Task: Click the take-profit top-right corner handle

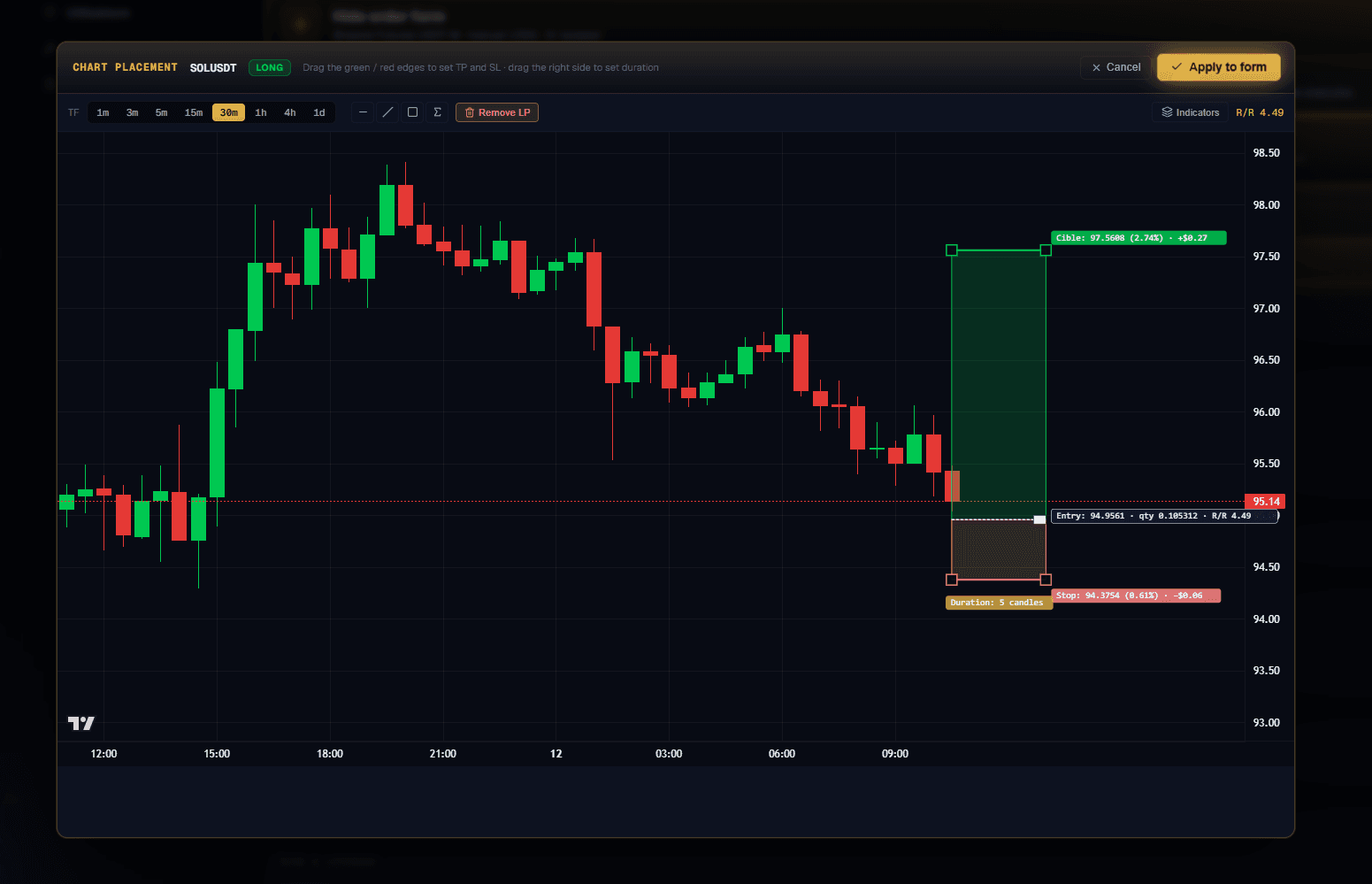Action: [x=1046, y=250]
